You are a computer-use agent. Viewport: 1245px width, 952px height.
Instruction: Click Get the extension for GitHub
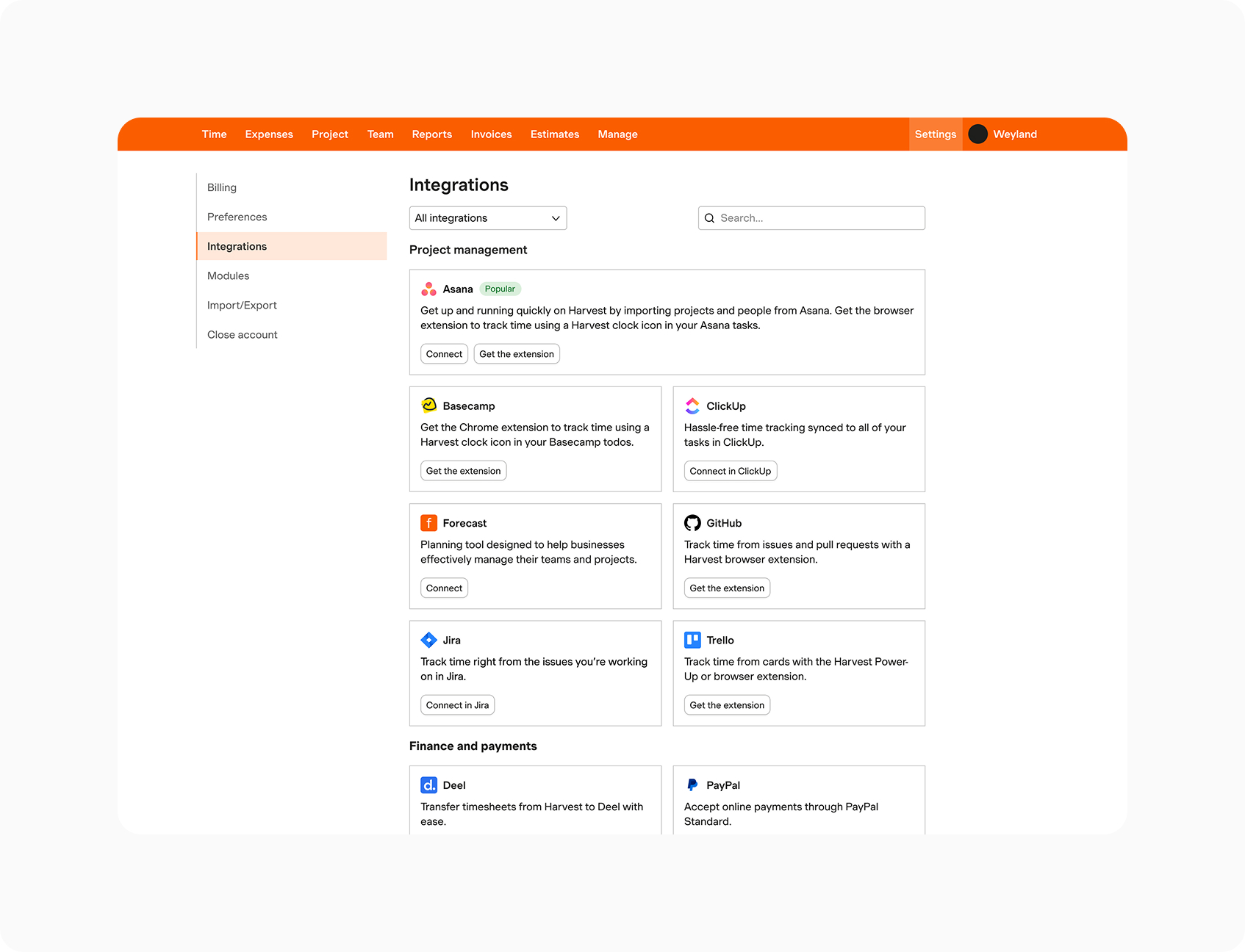point(726,588)
